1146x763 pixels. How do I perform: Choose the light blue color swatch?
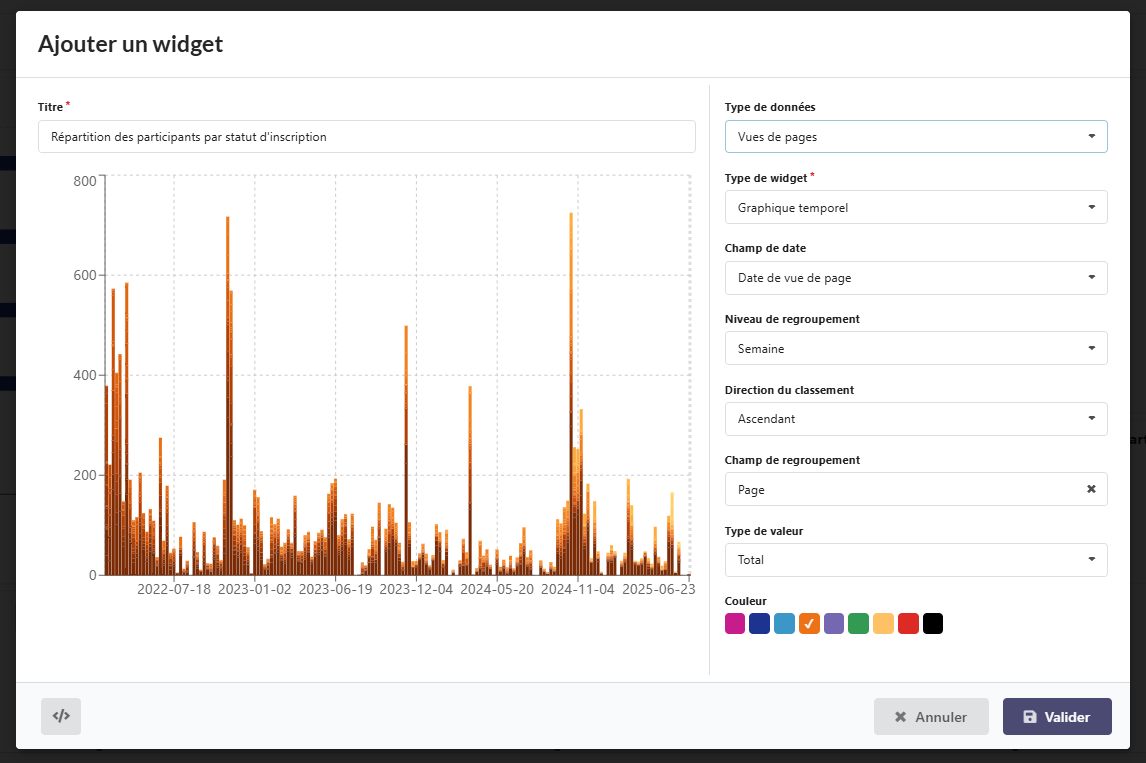click(784, 624)
